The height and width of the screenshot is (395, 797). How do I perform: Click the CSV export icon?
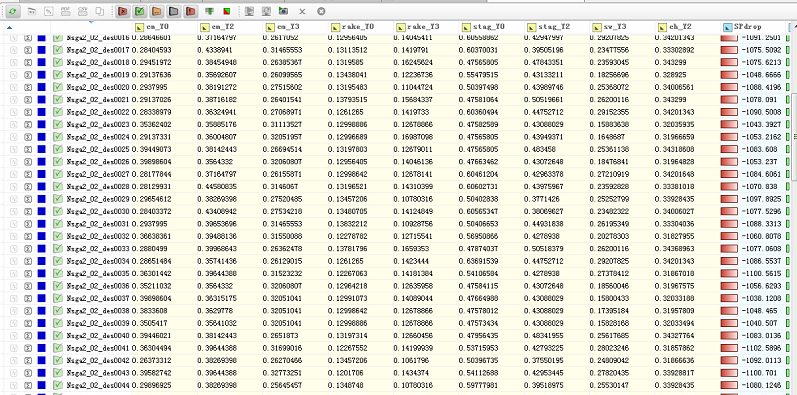click(83, 11)
